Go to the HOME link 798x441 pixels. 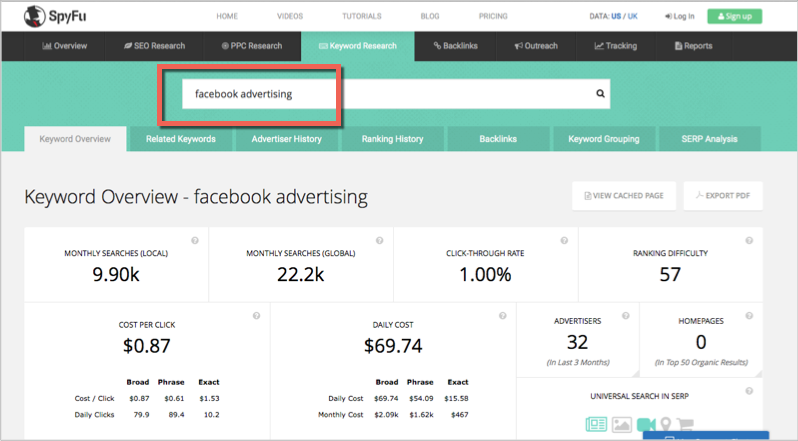point(227,16)
